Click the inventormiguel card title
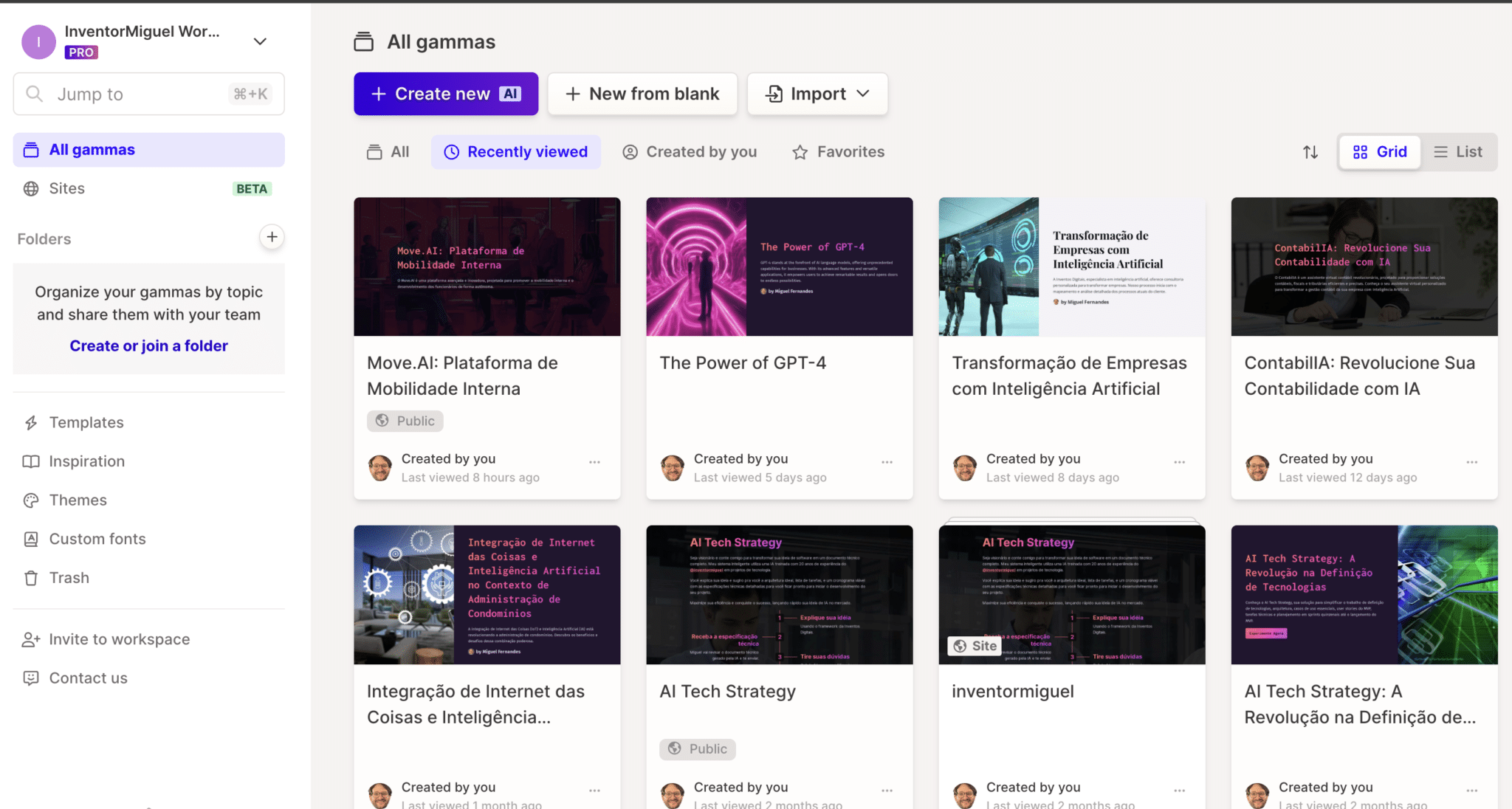 pyautogui.click(x=1013, y=692)
